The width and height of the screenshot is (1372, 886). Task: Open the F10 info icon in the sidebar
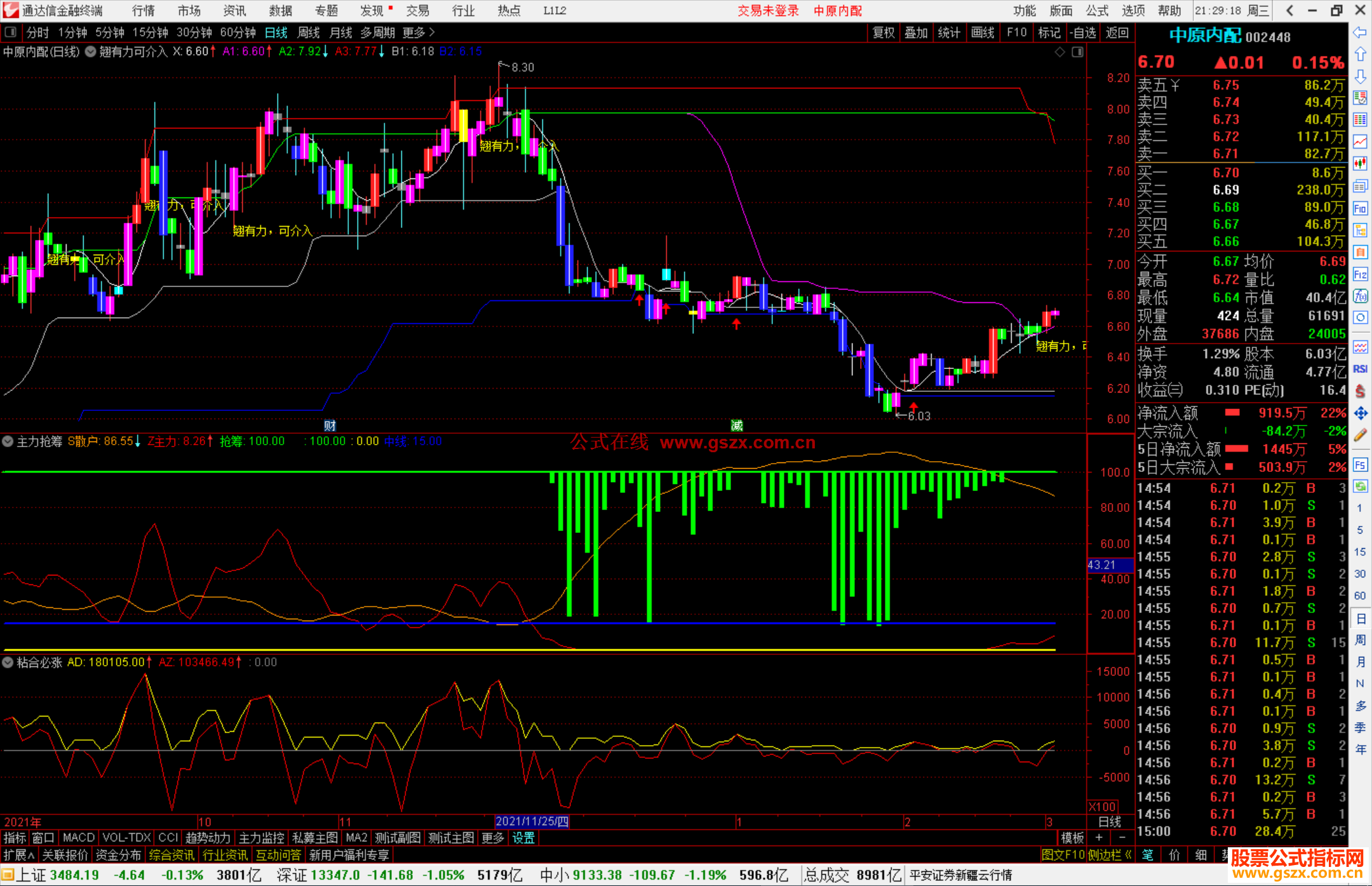[1360, 208]
